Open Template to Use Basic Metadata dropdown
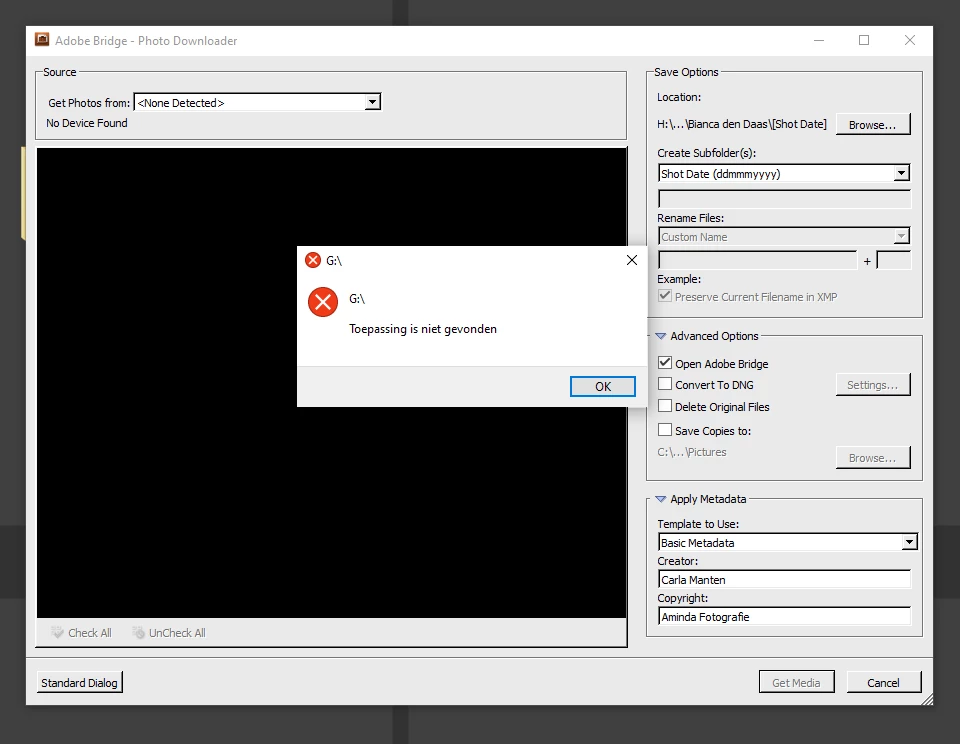The image size is (960, 744). coord(787,543)
